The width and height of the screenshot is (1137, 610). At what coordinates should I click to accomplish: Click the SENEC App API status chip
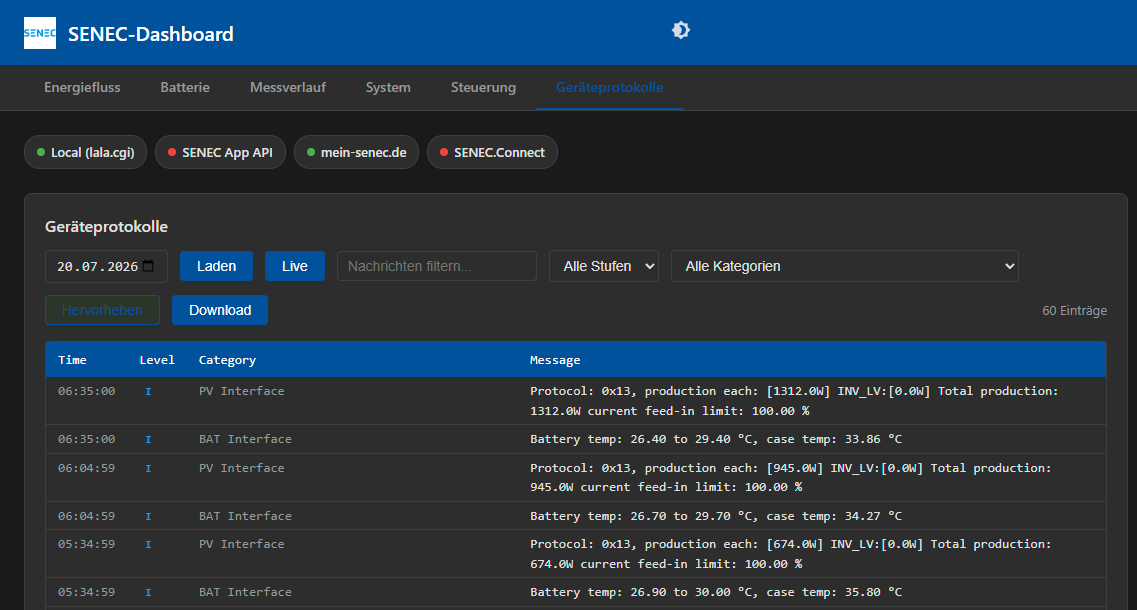point(220,152)
